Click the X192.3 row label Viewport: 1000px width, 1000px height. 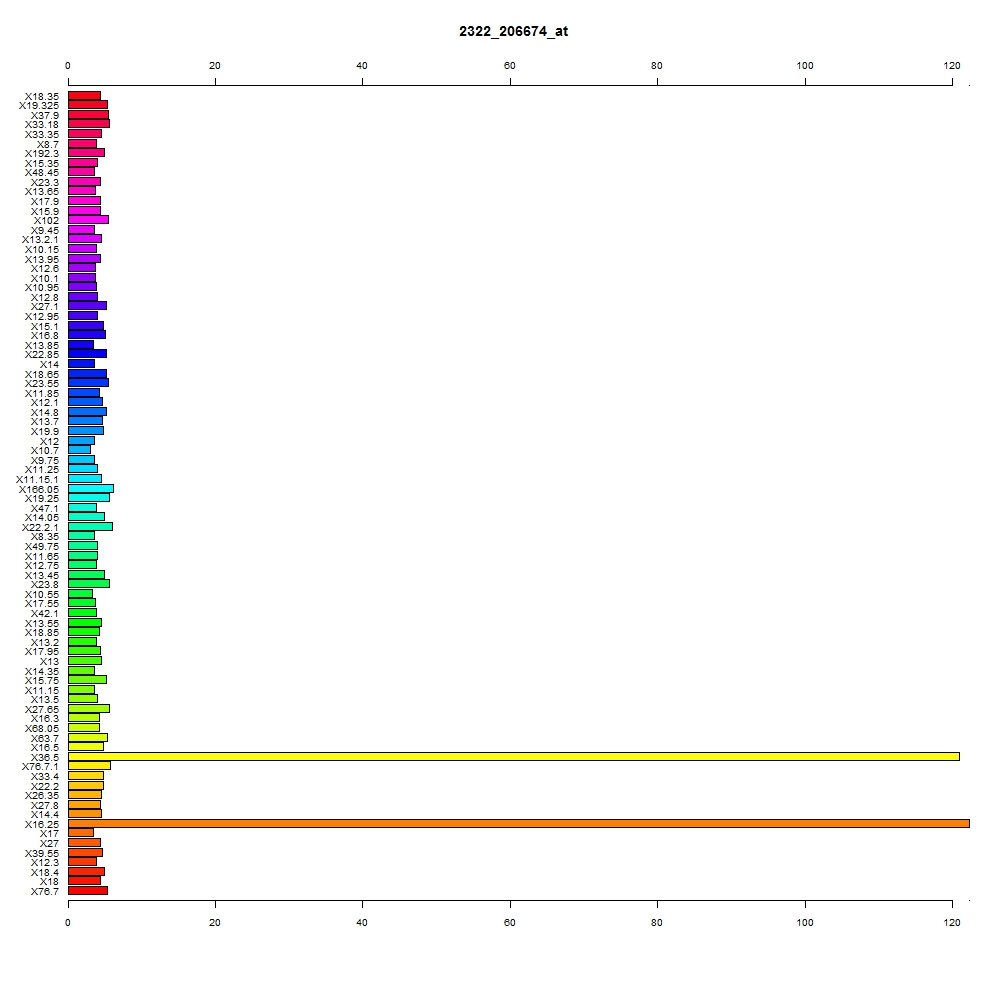(42, 154)
